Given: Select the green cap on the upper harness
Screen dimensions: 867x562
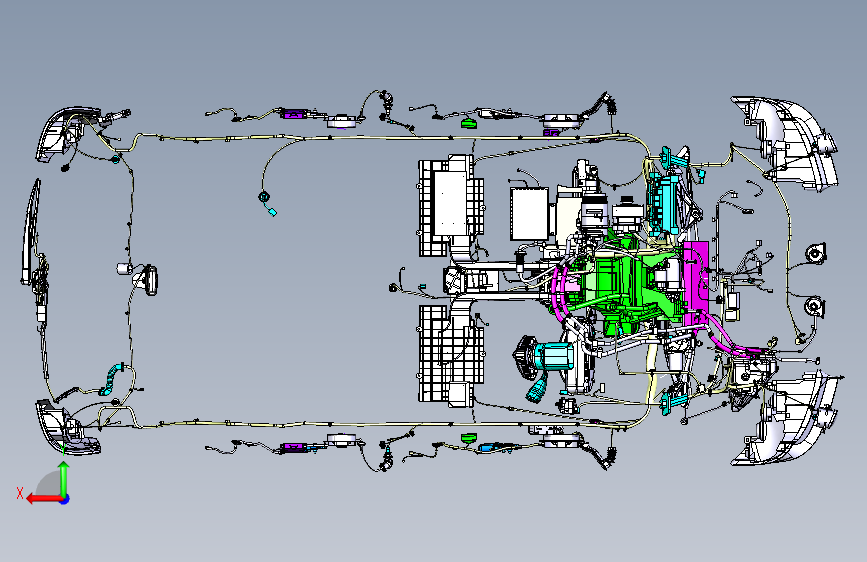Looking at the screenshot, I should [x=468, y=122].
